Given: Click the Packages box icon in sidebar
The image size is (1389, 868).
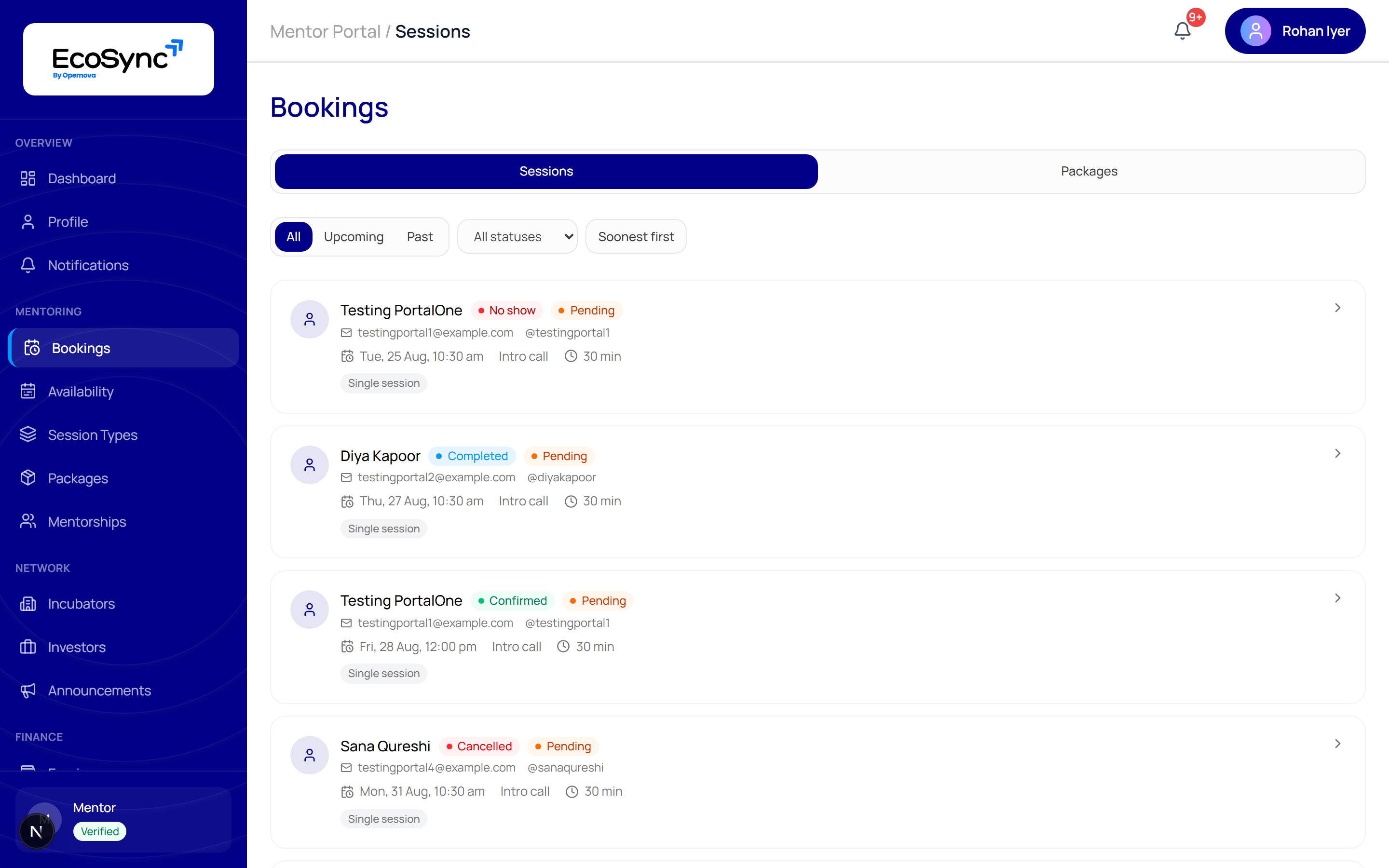Looking at the screenshot, I should [x=28, y=478].
